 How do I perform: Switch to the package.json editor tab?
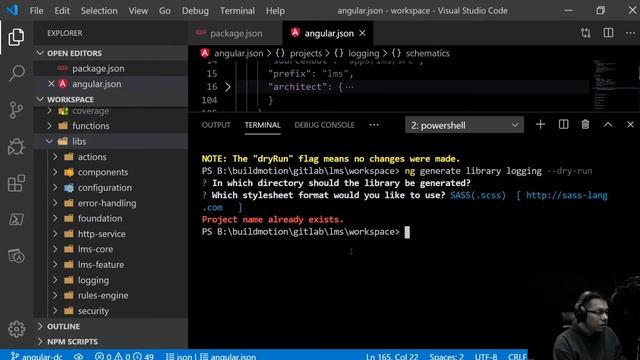(235, 33)
